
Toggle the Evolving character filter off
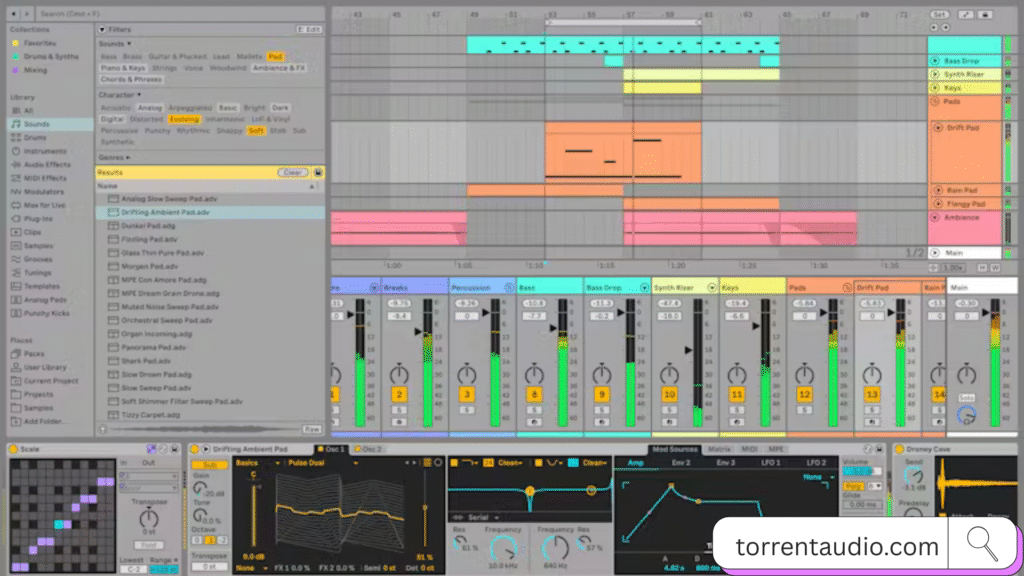(x=184, y=119)
